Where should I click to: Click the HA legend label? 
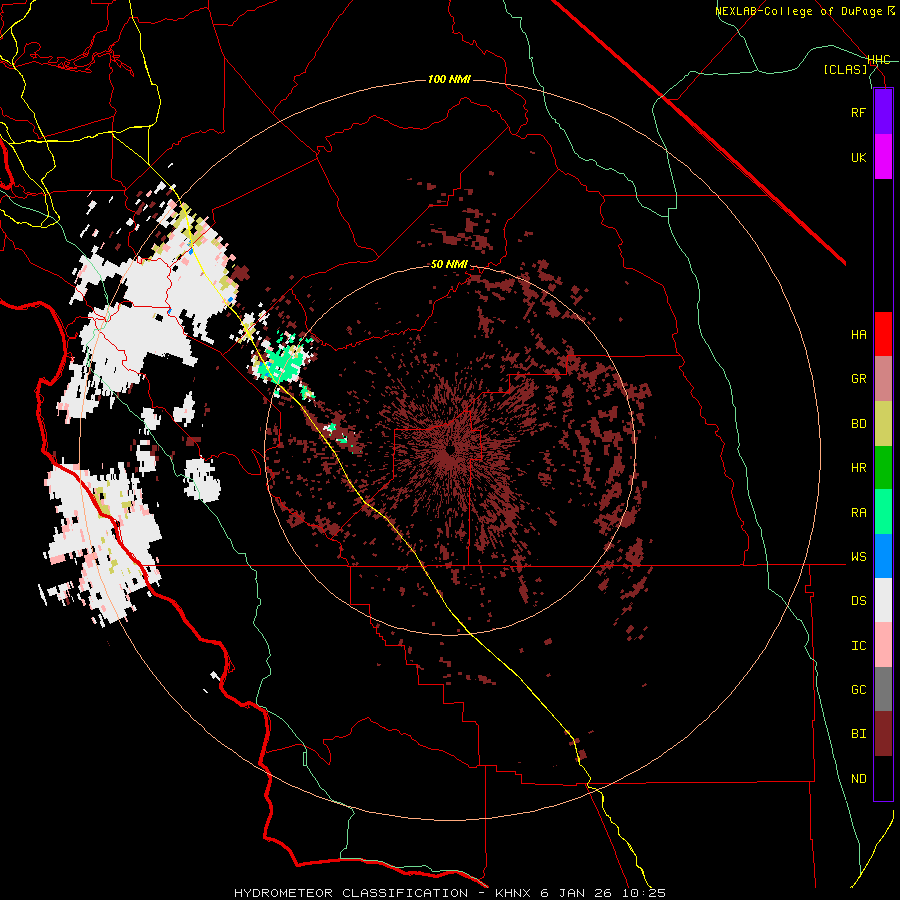(x=858, y=335)
